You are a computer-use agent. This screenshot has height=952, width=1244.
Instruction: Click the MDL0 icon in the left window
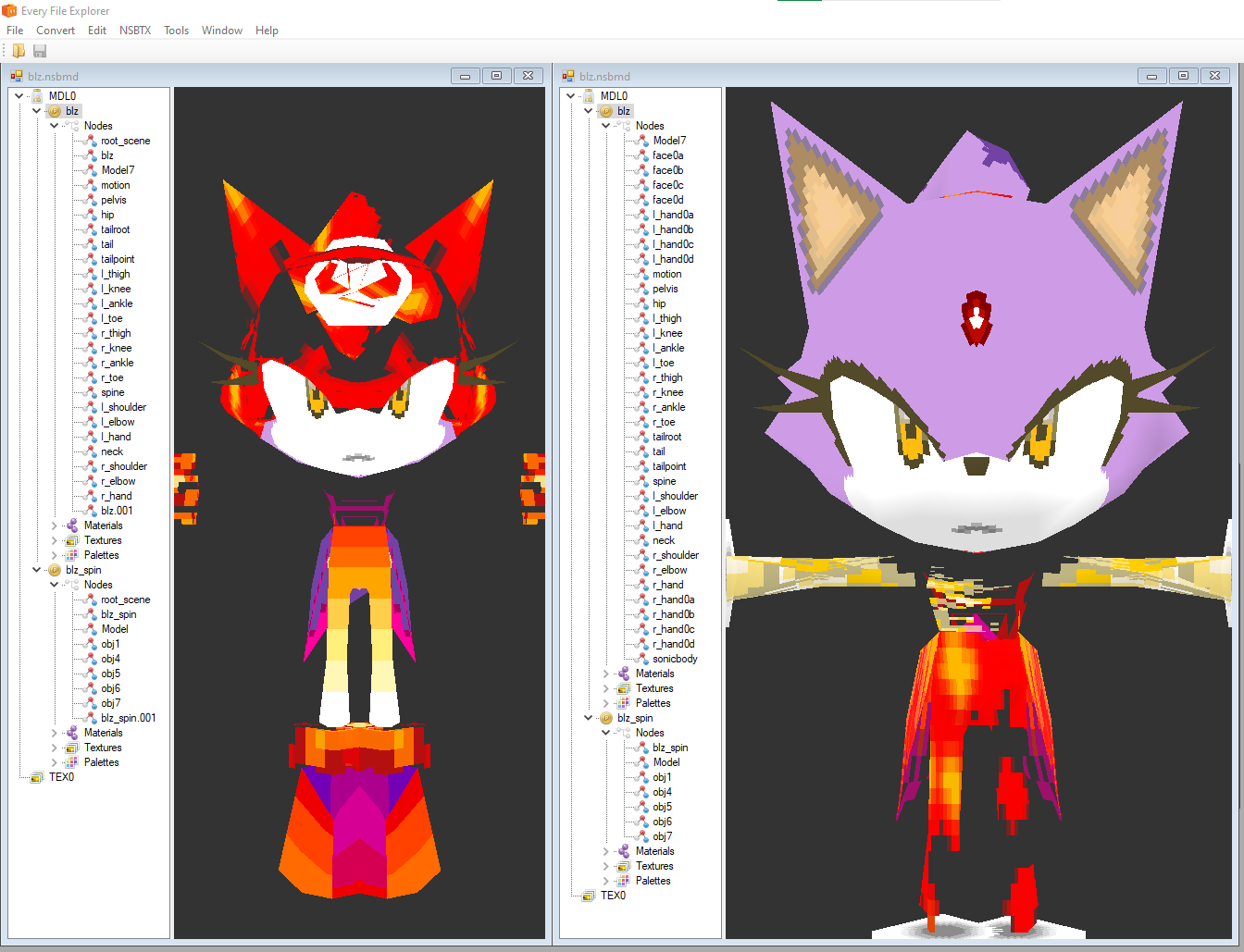pos(37,96)
